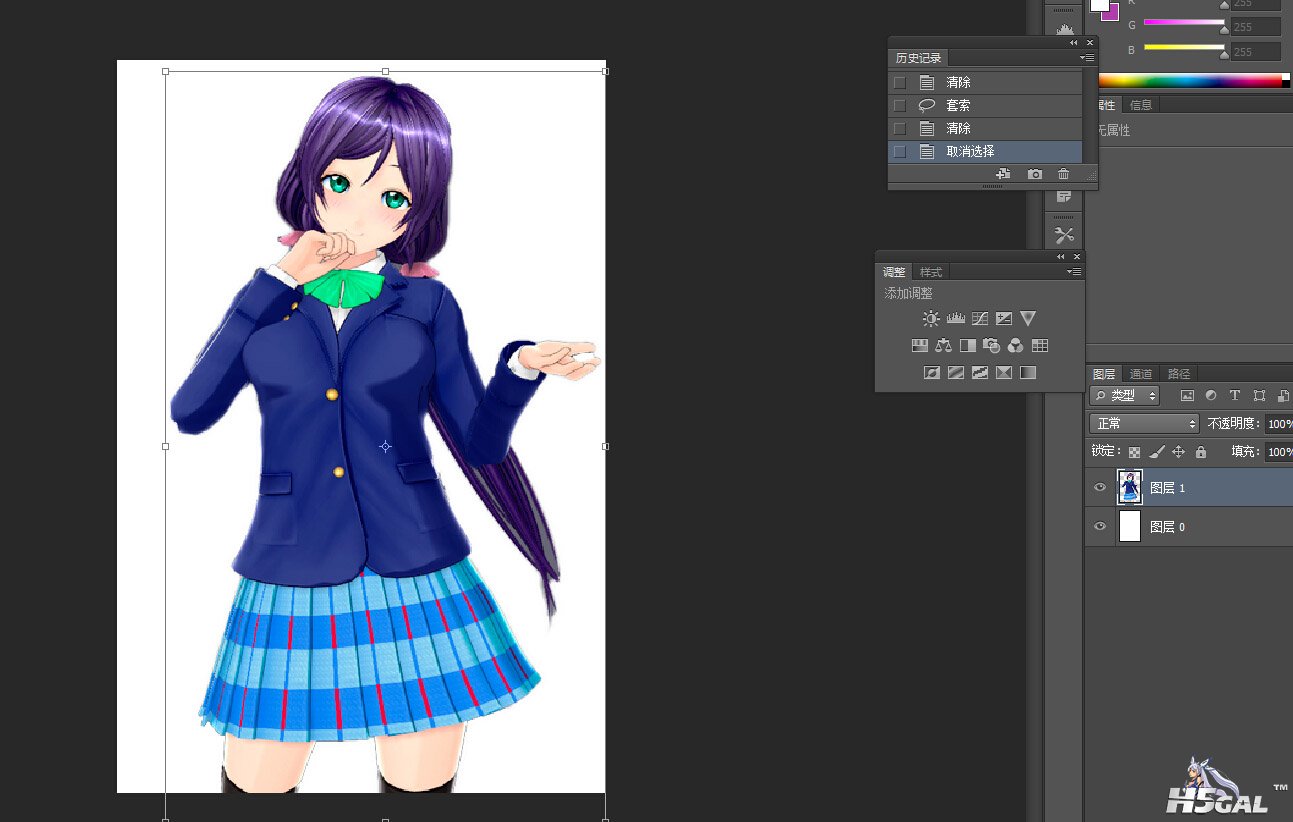Collapse the 调整 panel to icons
The height and width of the screenshot is (822, 1293).
pos(1061,257)
